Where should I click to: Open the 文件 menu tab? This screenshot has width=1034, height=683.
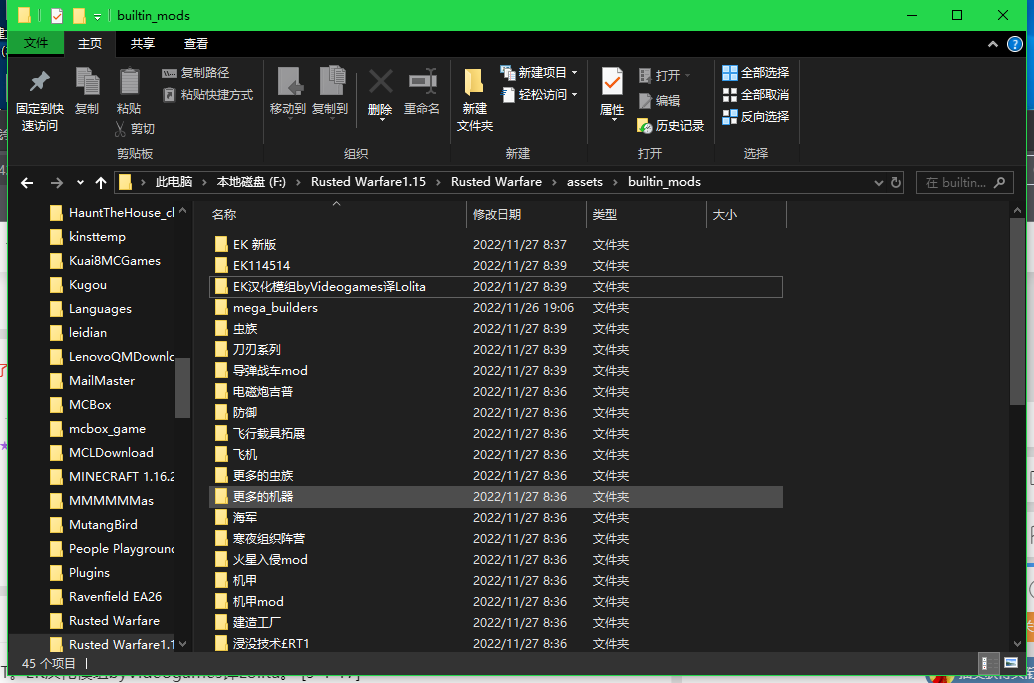point(36,44)
